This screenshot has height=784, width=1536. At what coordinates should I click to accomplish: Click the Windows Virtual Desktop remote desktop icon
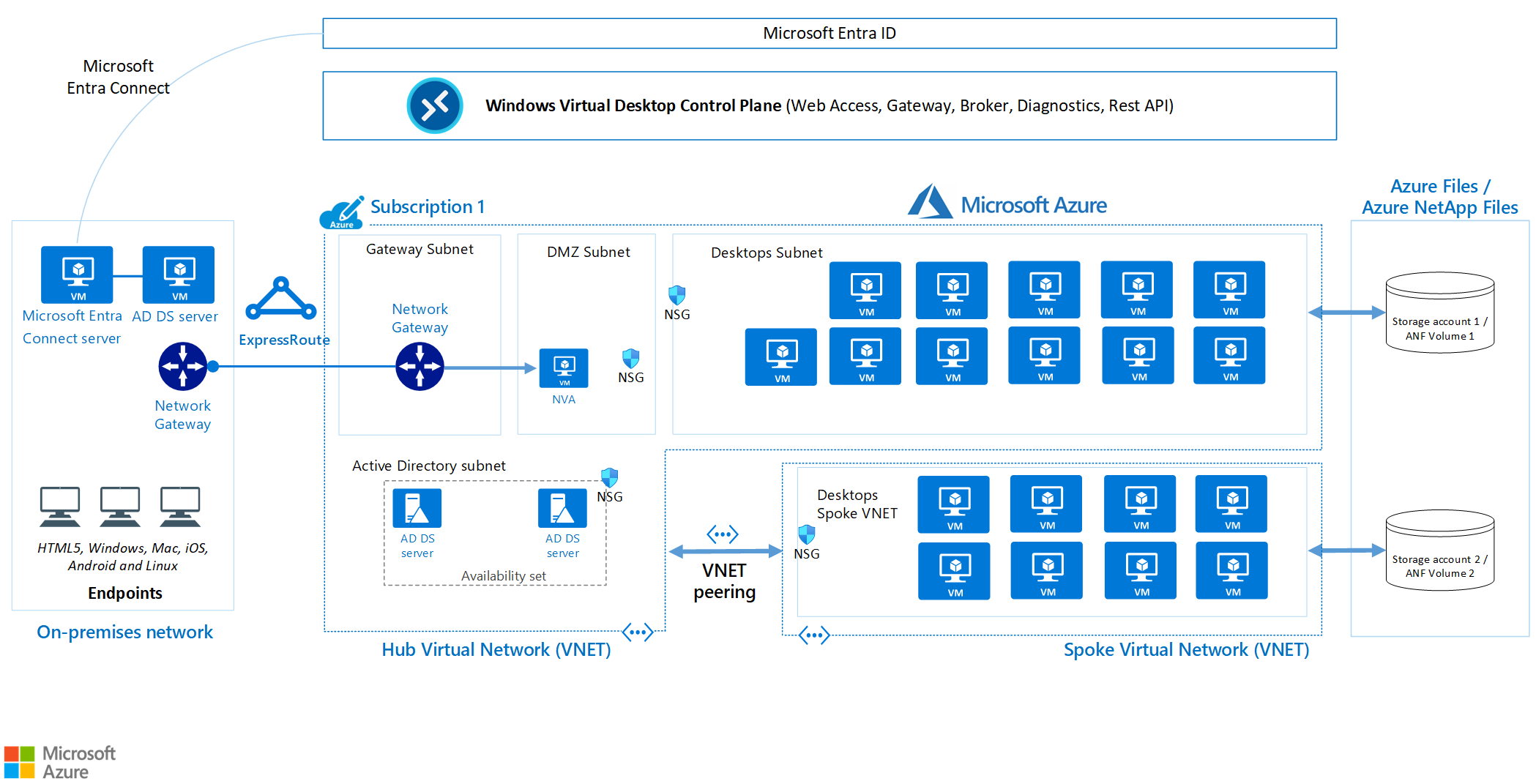435,105
